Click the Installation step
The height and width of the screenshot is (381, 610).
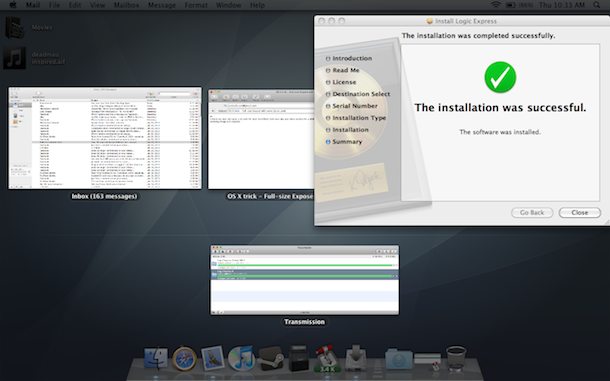coord(350,130)
